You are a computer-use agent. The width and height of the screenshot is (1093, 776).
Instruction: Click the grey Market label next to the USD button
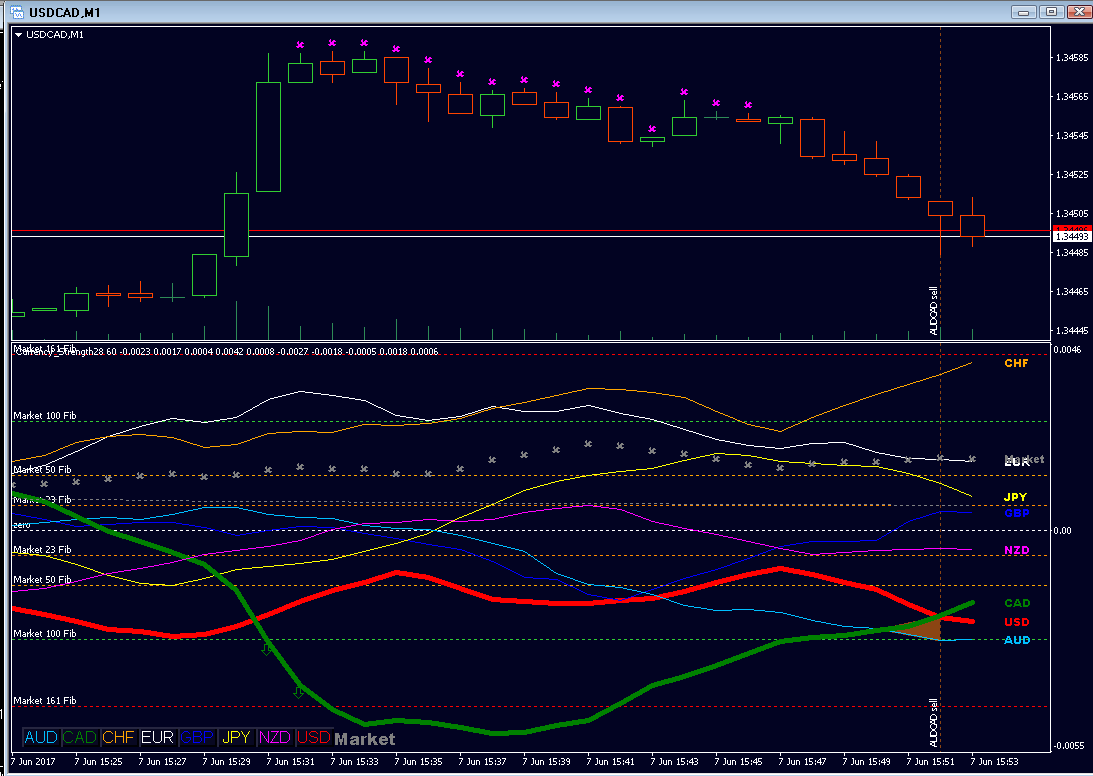point(365,739)
